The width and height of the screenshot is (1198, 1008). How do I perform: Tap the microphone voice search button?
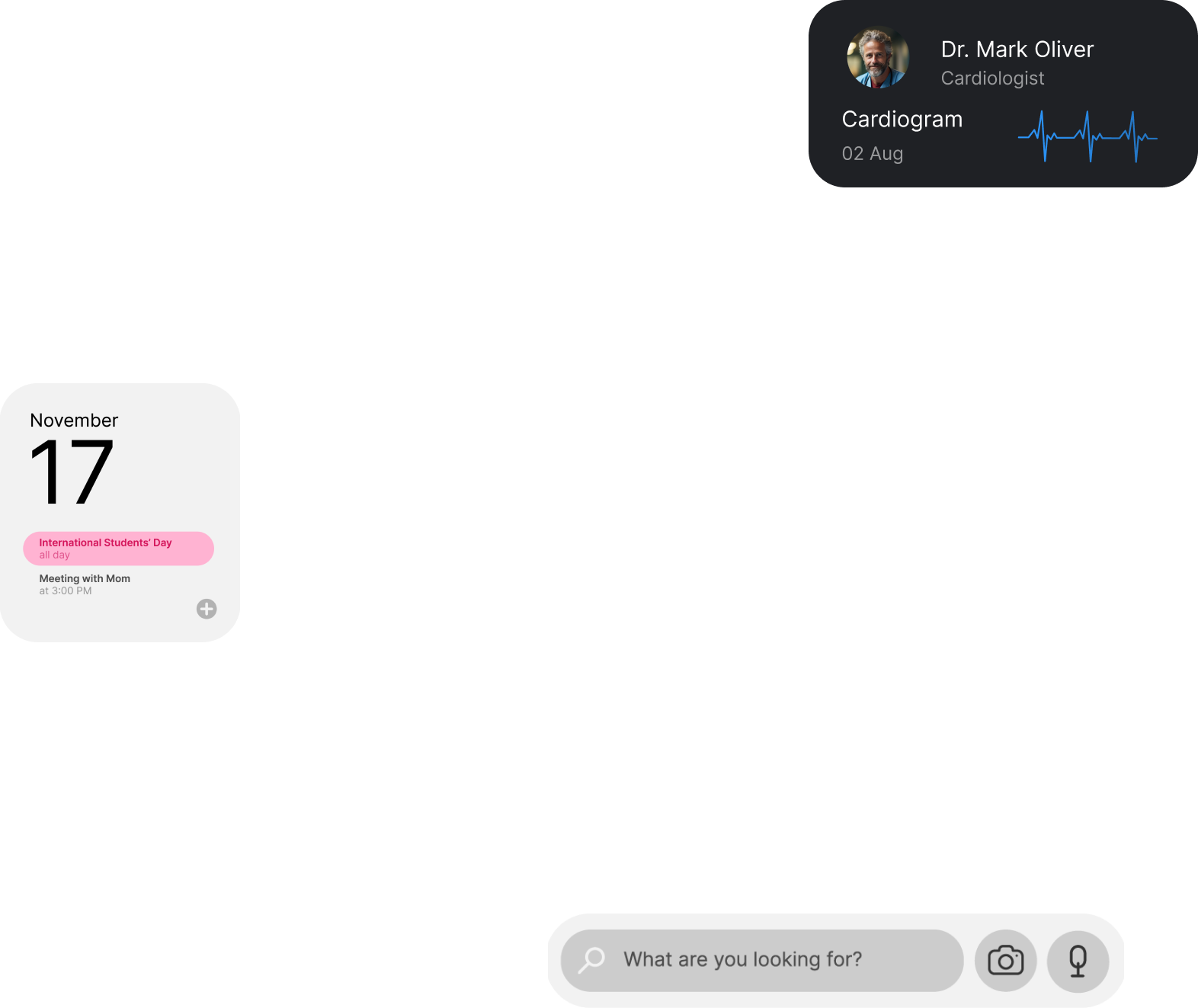coord(1078,961)
